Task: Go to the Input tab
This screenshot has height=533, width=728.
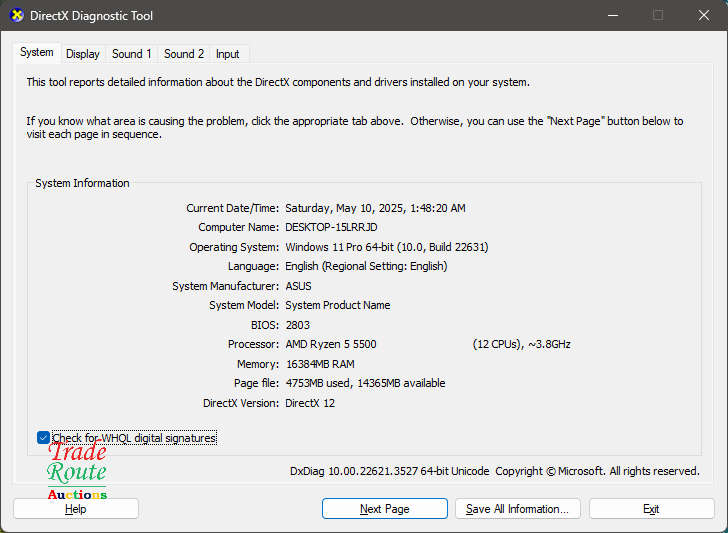Action: point(228,54)
